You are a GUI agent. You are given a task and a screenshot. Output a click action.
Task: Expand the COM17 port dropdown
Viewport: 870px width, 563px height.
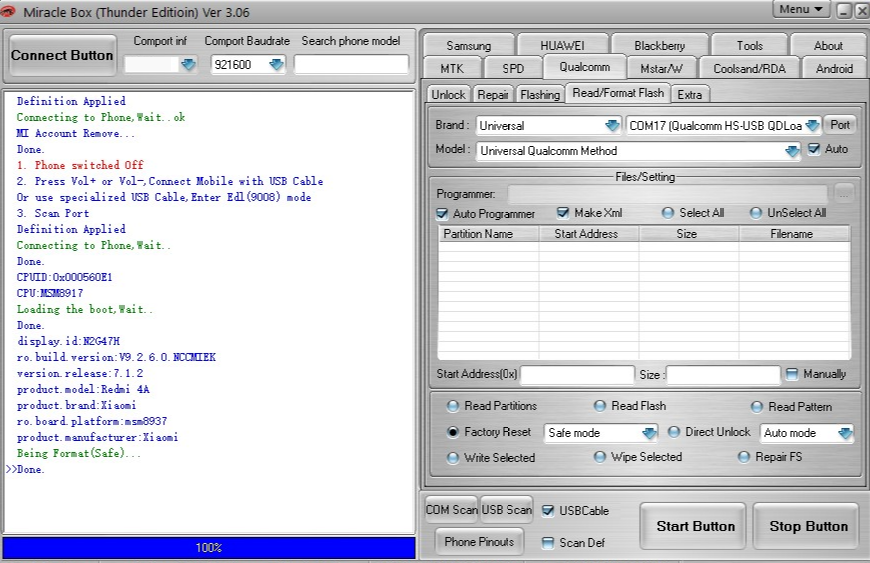[x=812, y=126]
